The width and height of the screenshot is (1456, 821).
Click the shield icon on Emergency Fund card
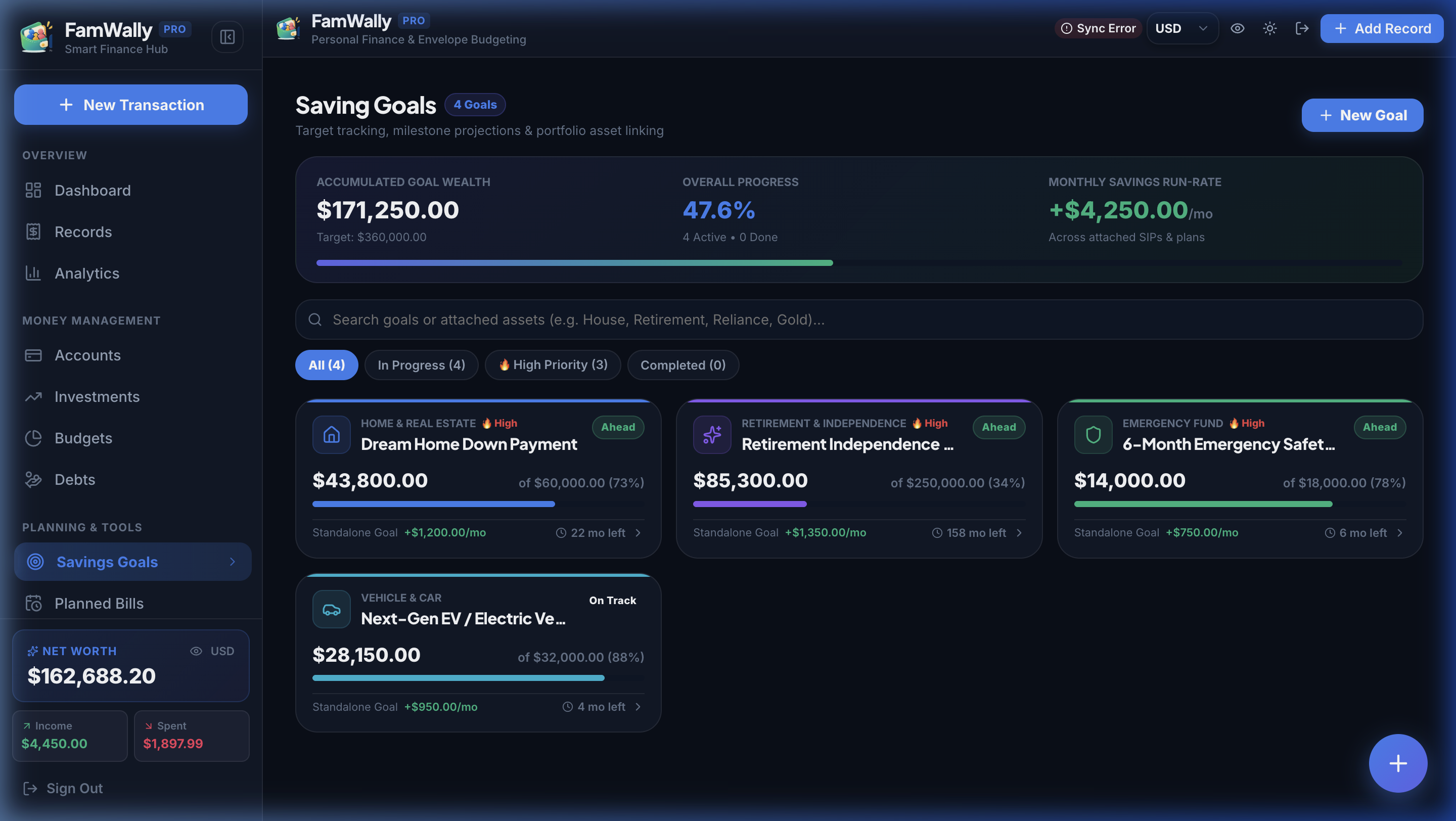[1093, 435]
